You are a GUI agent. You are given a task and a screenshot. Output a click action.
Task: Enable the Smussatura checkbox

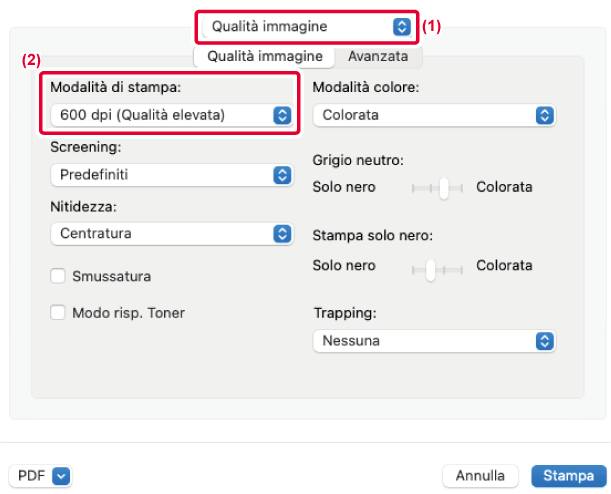click(58, 276)
